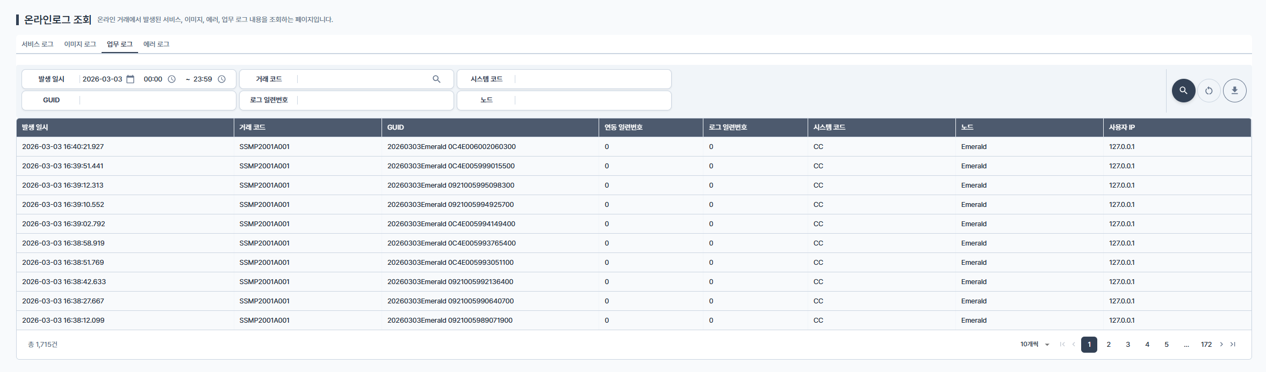Screen dimensions: 1266x372
Task: Run the log search with the magnifier button
Action: [x=1183, y=90]
